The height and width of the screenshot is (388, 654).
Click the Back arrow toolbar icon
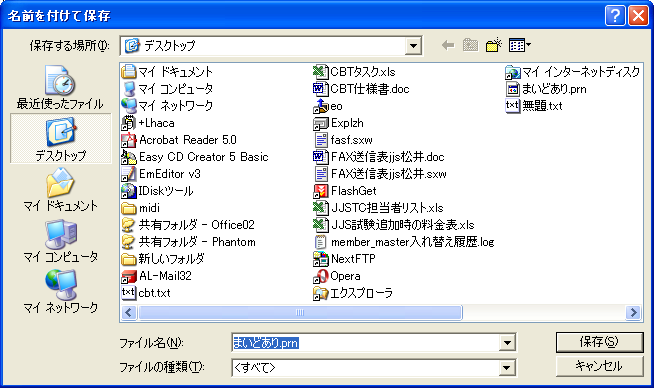click(x=448, y=45)
